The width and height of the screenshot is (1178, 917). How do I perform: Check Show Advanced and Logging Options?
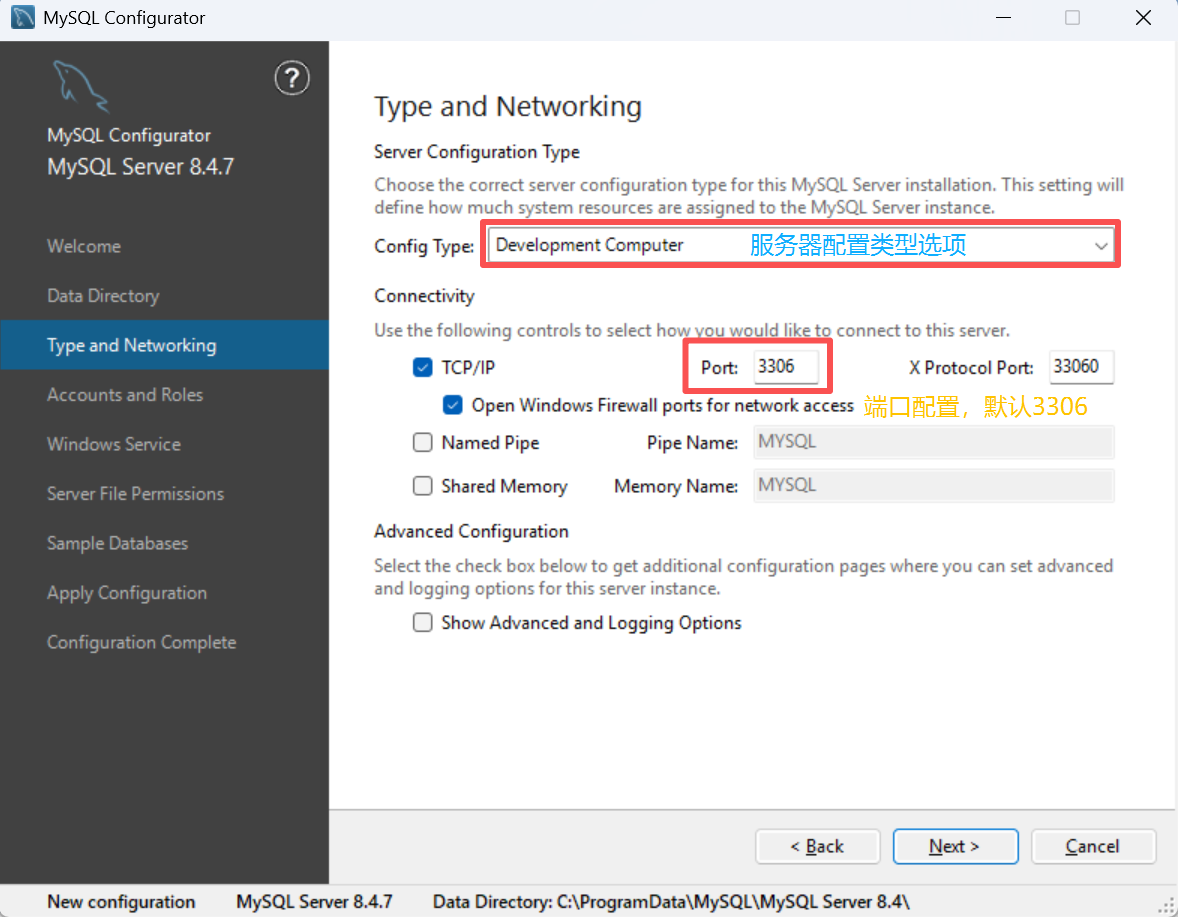(x=422, y=623)
